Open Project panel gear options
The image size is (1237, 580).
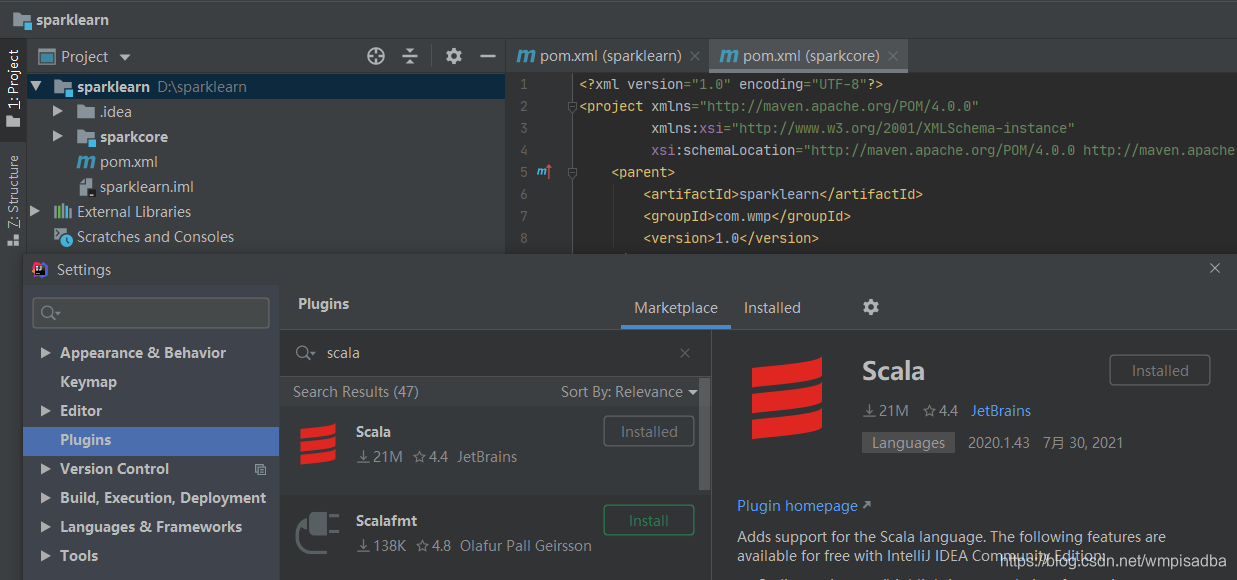[454, 57]
